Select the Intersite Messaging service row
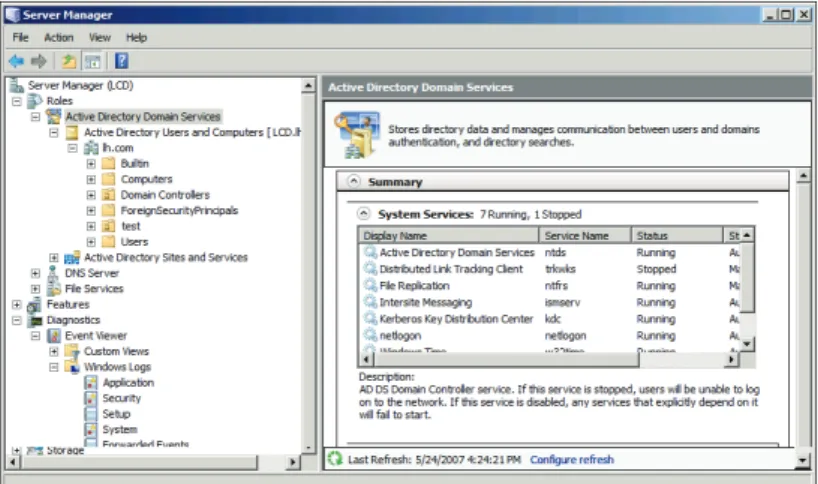This screenshot has width=818, height=484. click(x=551, y=302)
